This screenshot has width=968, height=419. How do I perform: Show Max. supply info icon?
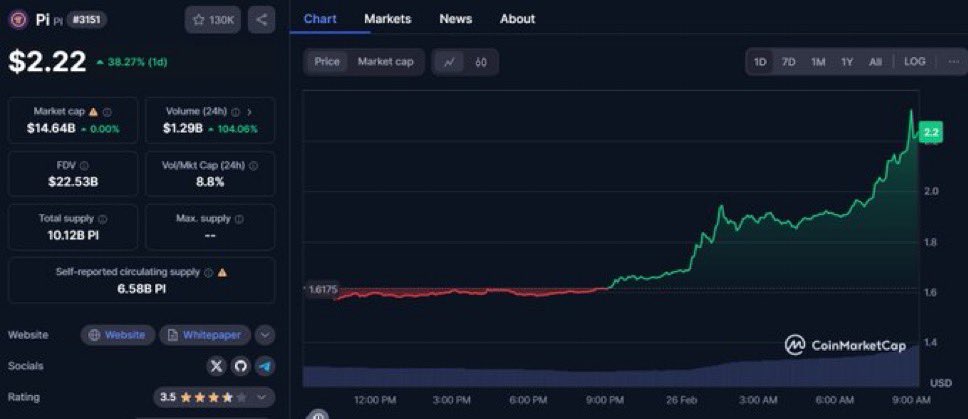(239, 218)
